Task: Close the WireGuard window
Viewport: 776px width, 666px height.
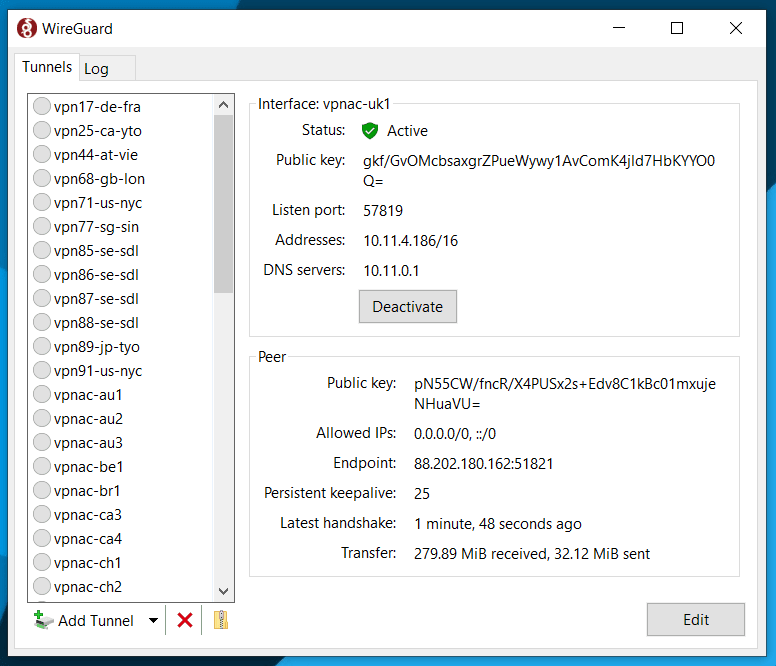Action: (736, 28)
